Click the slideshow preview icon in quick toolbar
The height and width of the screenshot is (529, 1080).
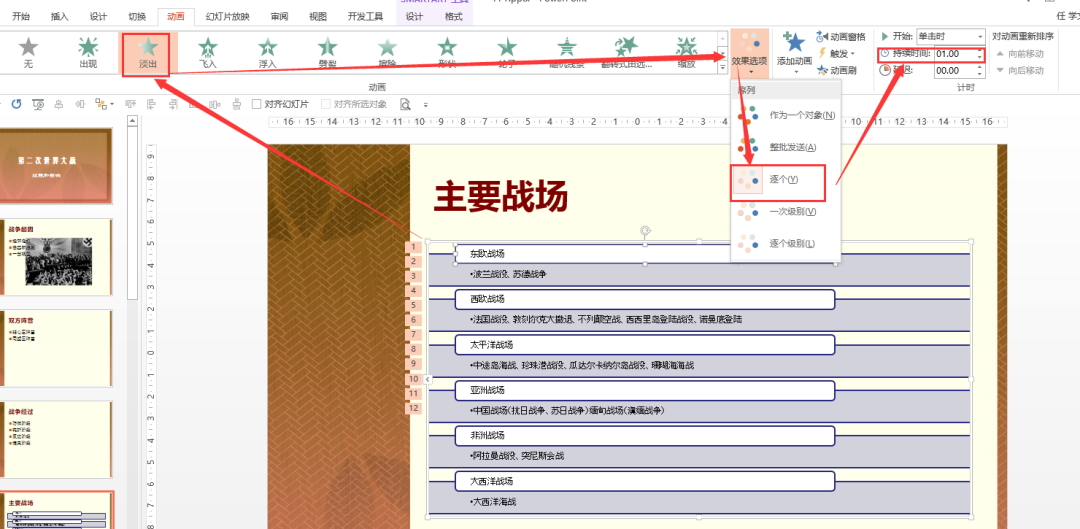(39, 104)
